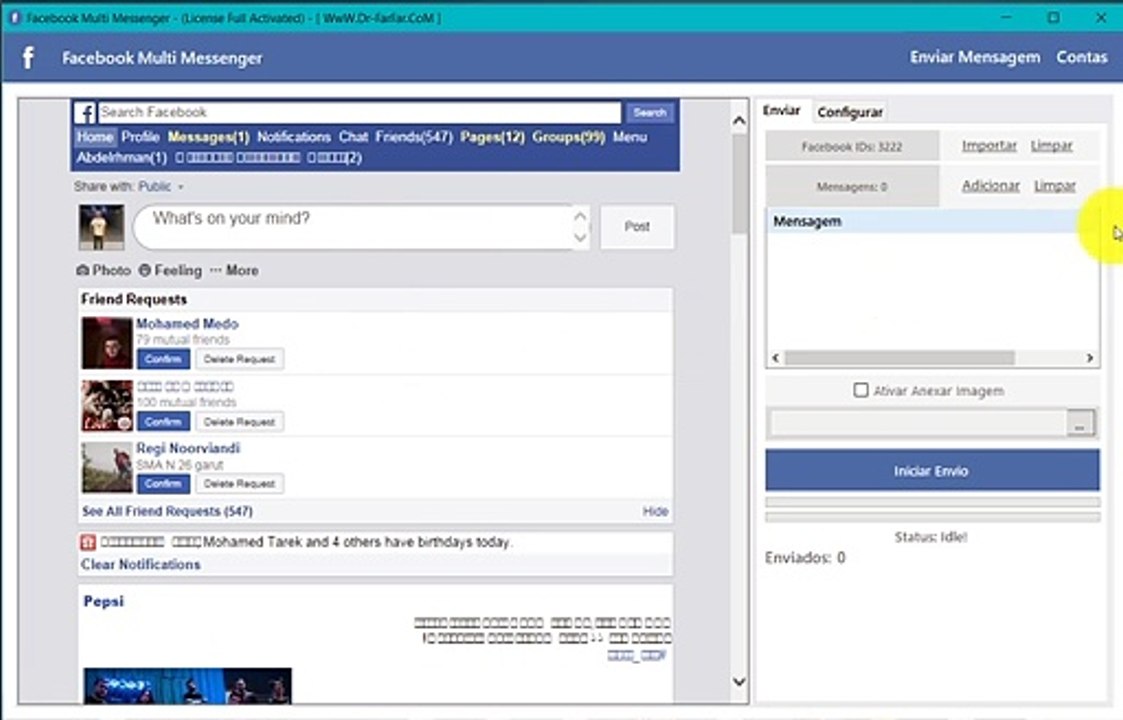Confirm the request with 100 mutual friends

[163, 422]
